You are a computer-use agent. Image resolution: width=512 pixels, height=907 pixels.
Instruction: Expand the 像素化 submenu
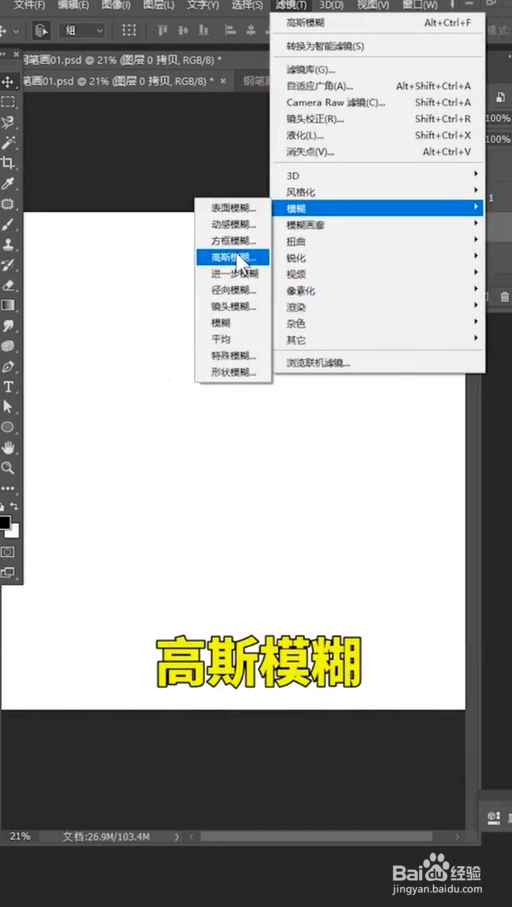378,291
